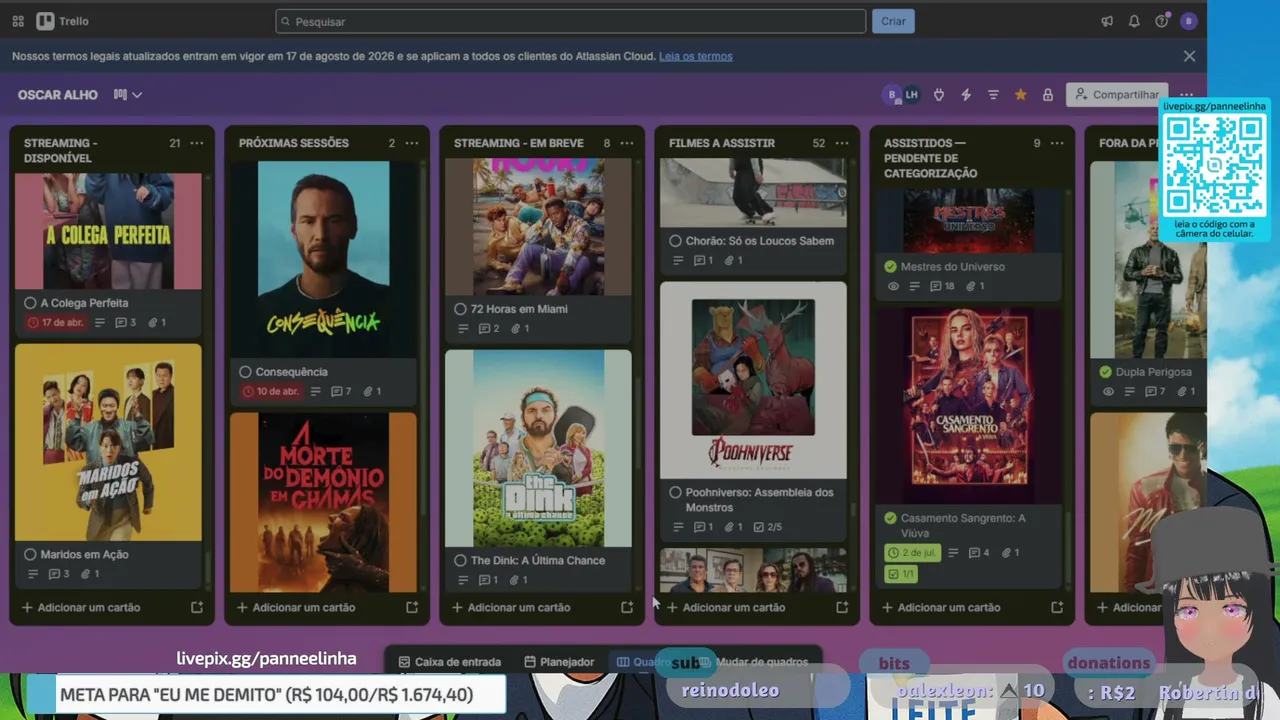This screenshot has height=720, width=1280.
Task: Click the description icon on The Dink card
Action: (462, 580)
